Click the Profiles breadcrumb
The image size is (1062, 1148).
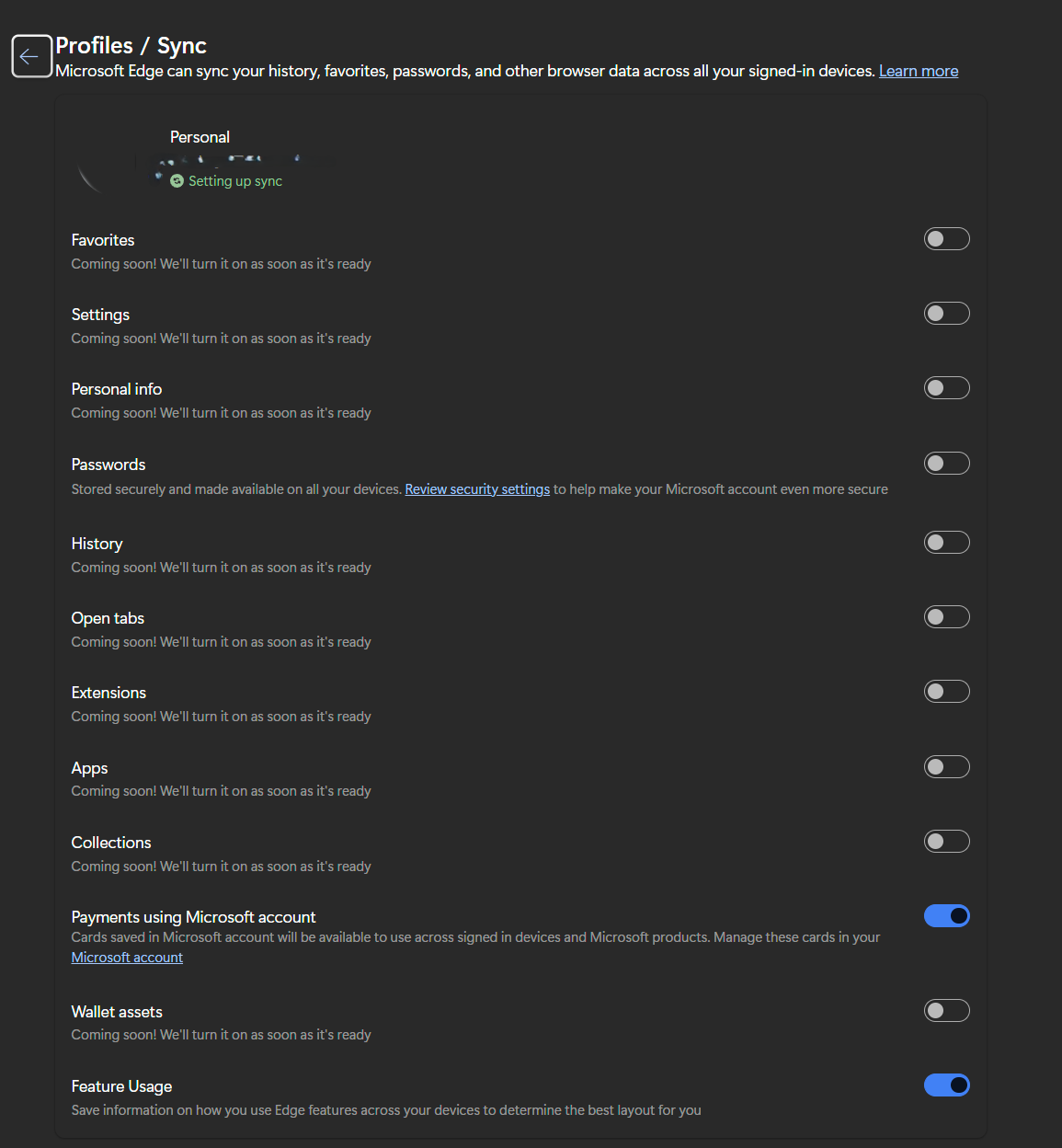[x=94, y=45]
